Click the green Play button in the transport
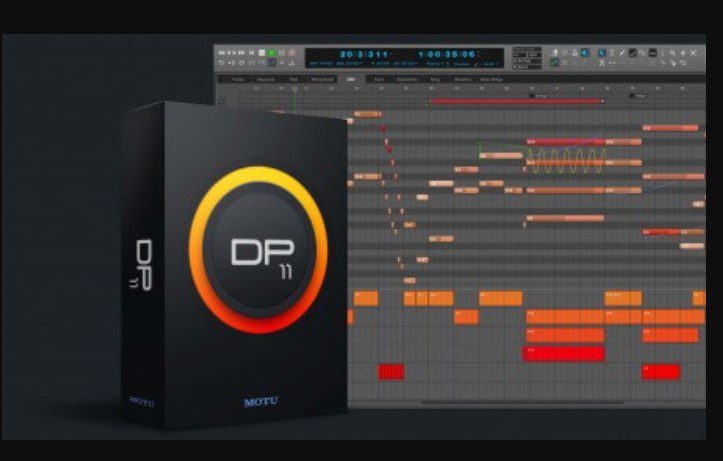The width and height of the screenshot is (723, 461). 272,53
